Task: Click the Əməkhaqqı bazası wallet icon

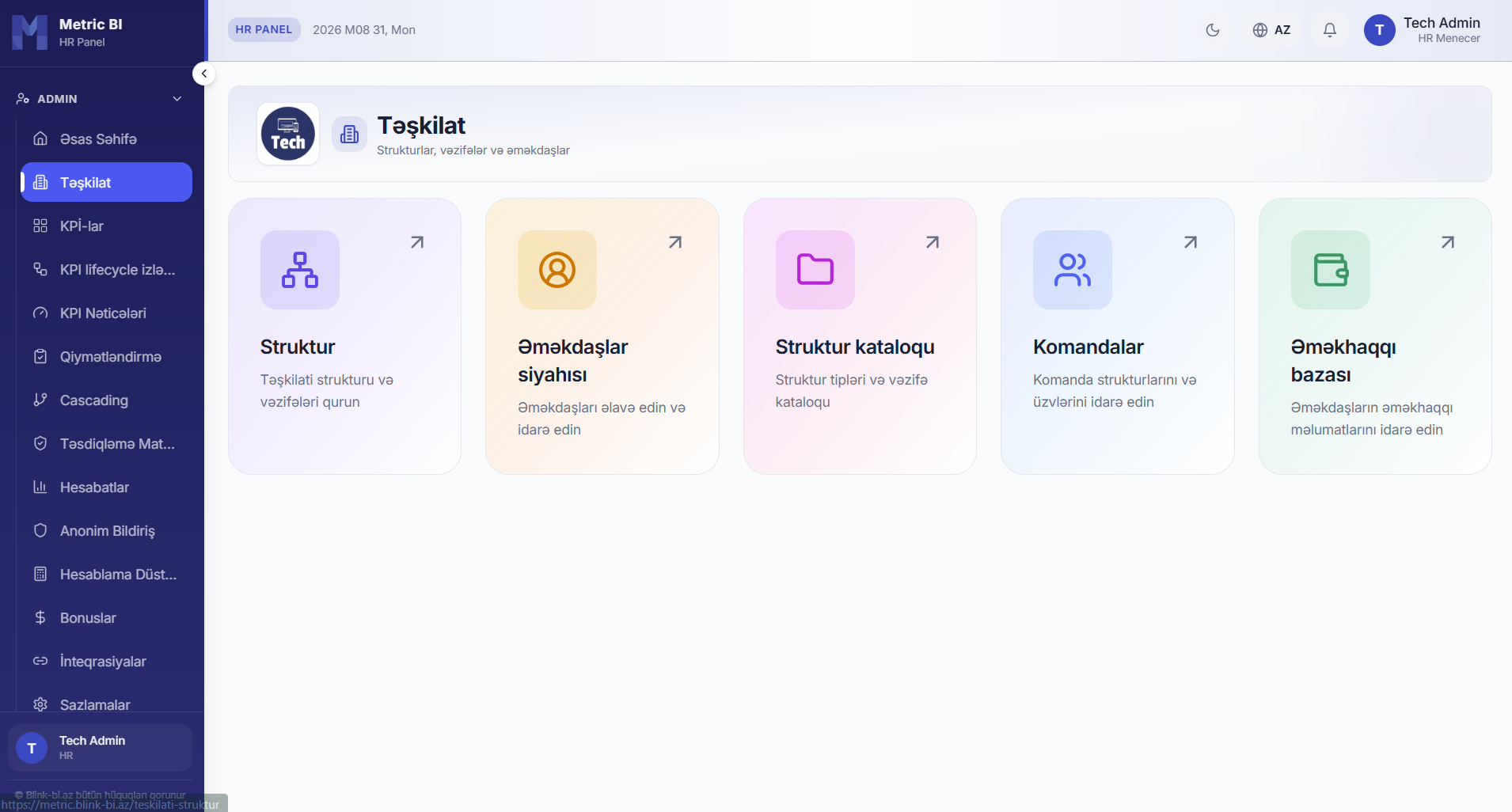Action: coord(1331,270)
